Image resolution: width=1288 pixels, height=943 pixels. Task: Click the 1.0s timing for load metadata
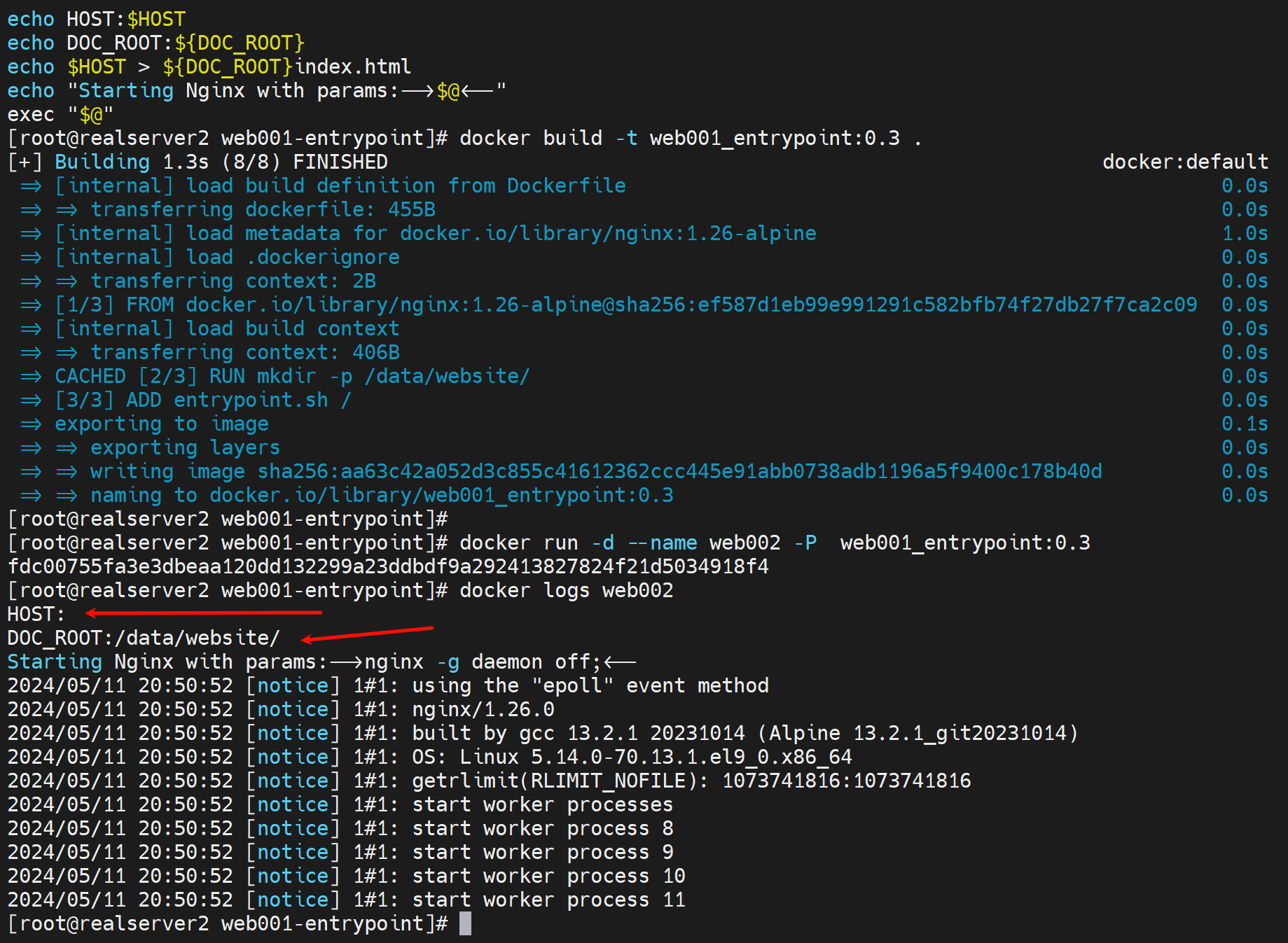pos(1244,233)
